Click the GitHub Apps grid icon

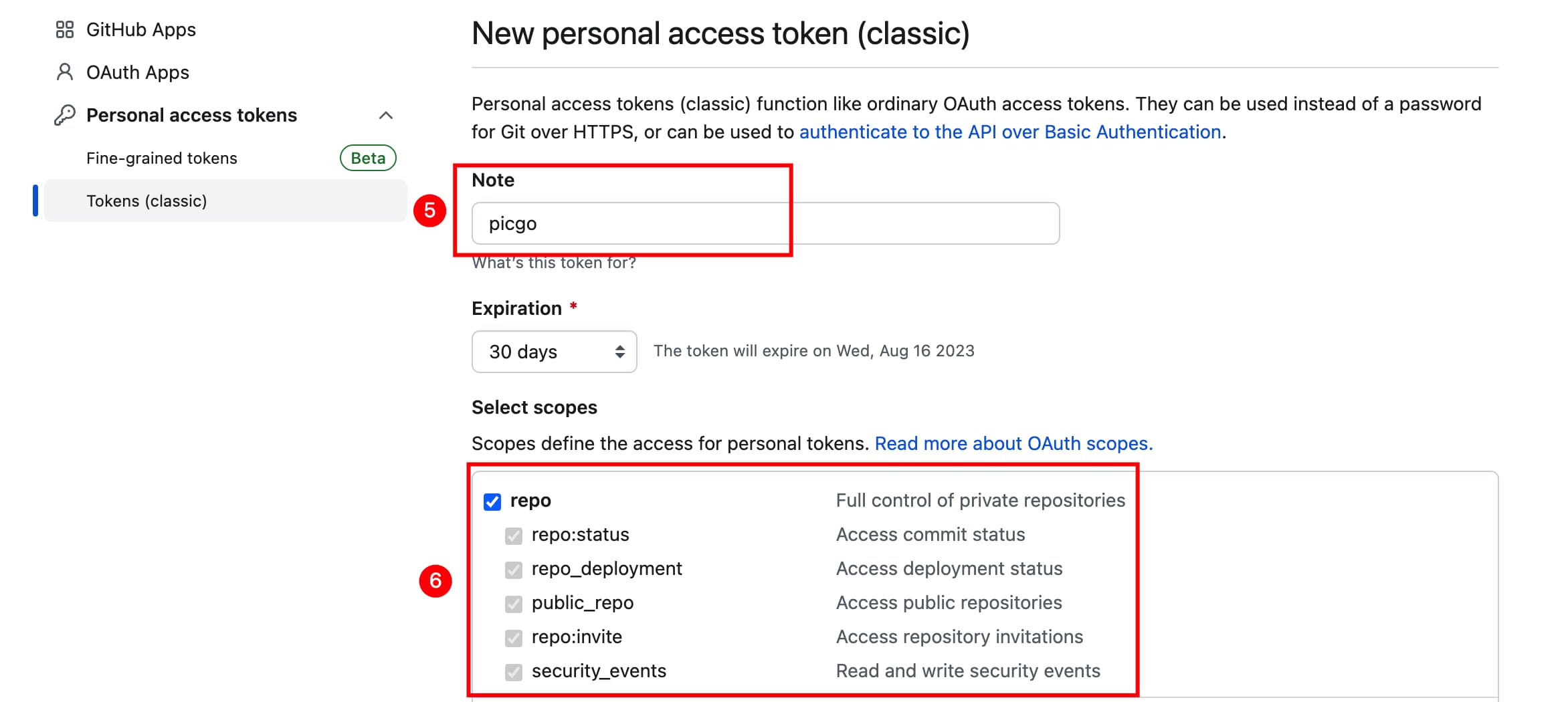[65, 29]
